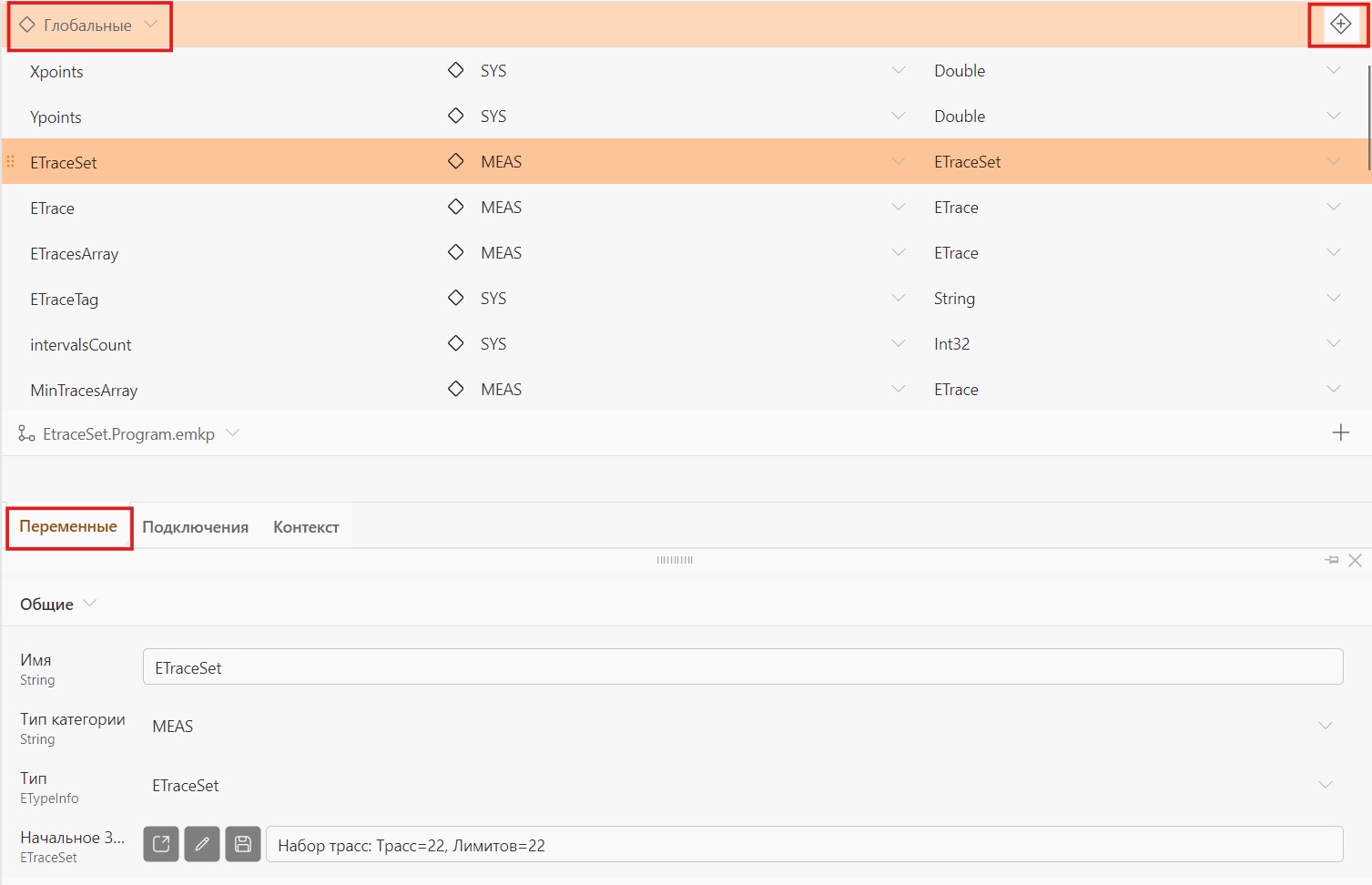Expand the EtraceSet.Program.emkp chevron
The image size is (1372, 885).
coord(233,432)
